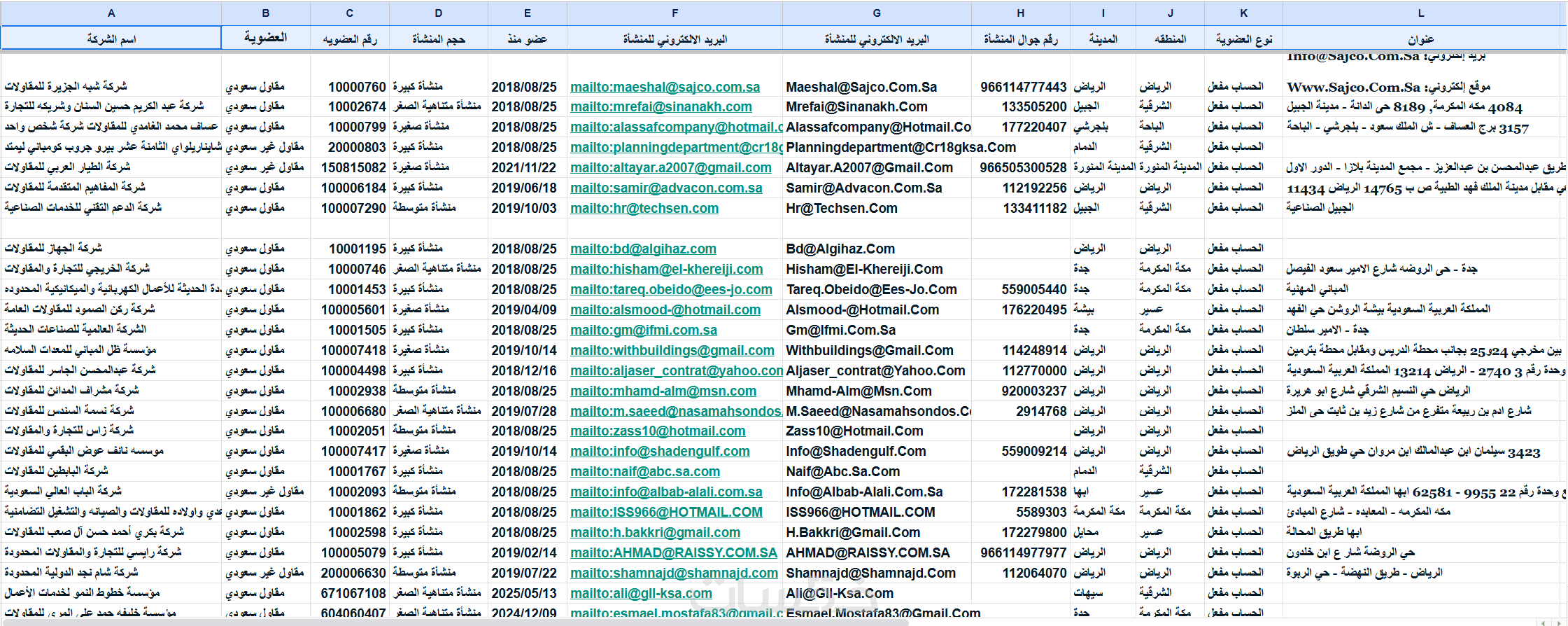1568x626 pixels.
Task: Open the mailto:bd@algihaz.com link
Action: pos(643,249)
